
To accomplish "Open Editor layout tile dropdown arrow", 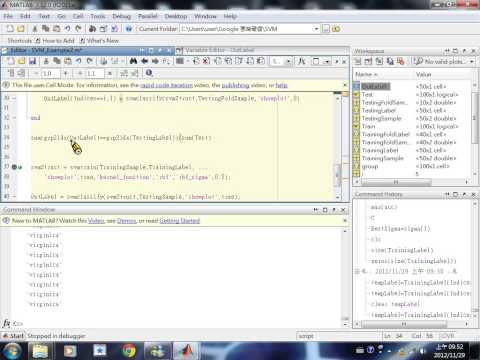I will pyautogui.click(x=327, y=61).
